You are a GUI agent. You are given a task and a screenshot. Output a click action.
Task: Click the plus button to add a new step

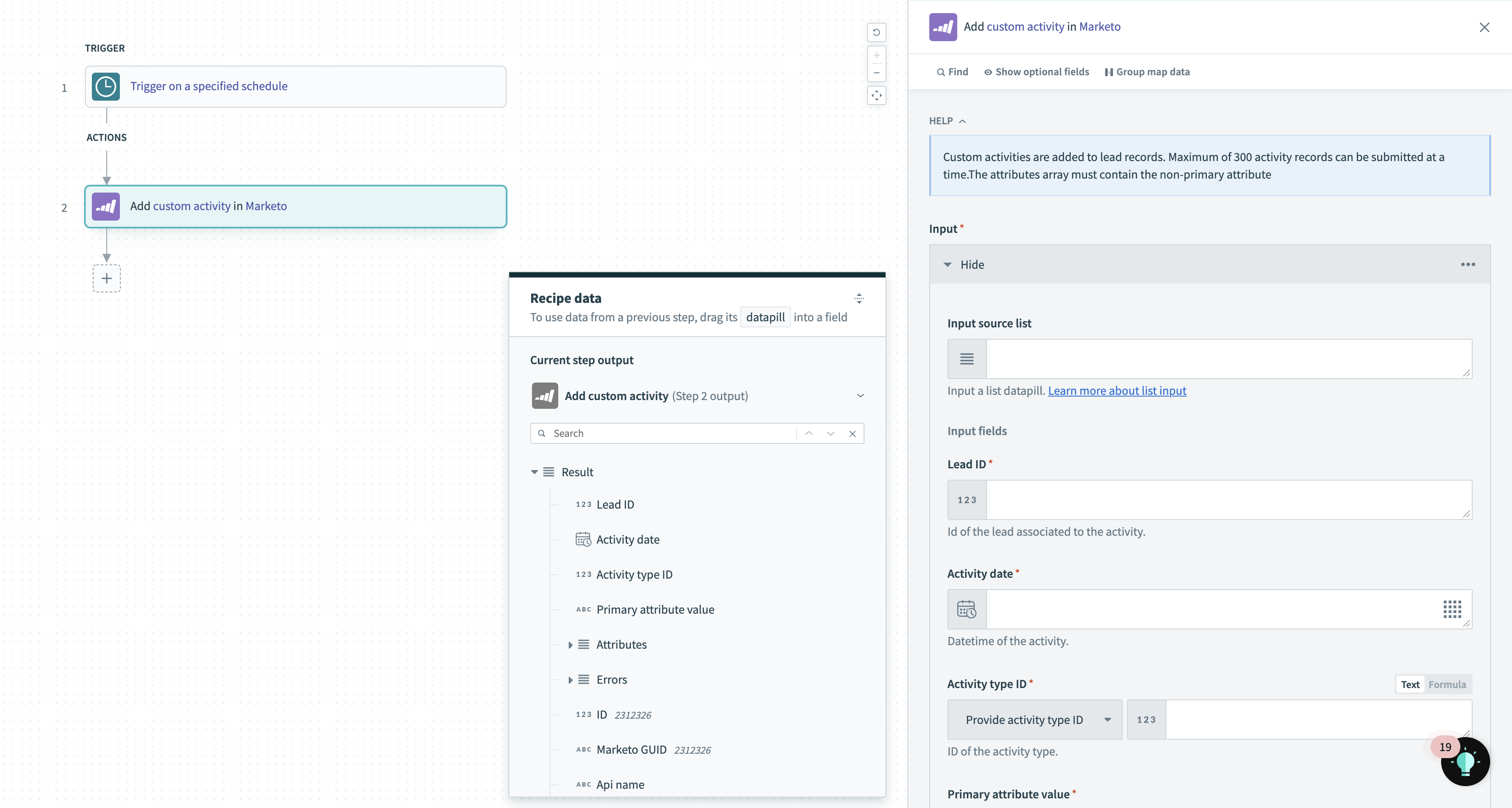pyautogui.click(x=106, y=278)
